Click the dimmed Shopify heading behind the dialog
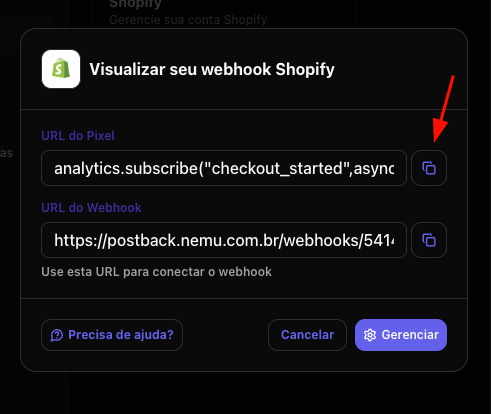This screenshot has width=491, height=414. (135, 4)
